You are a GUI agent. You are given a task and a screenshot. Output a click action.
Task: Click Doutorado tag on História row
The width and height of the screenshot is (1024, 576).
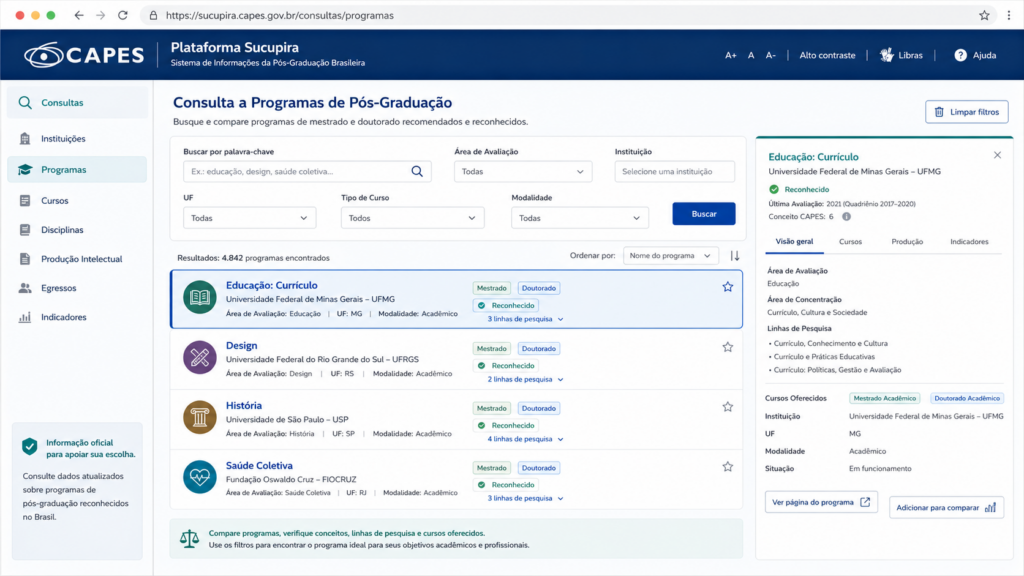(539, 409)
